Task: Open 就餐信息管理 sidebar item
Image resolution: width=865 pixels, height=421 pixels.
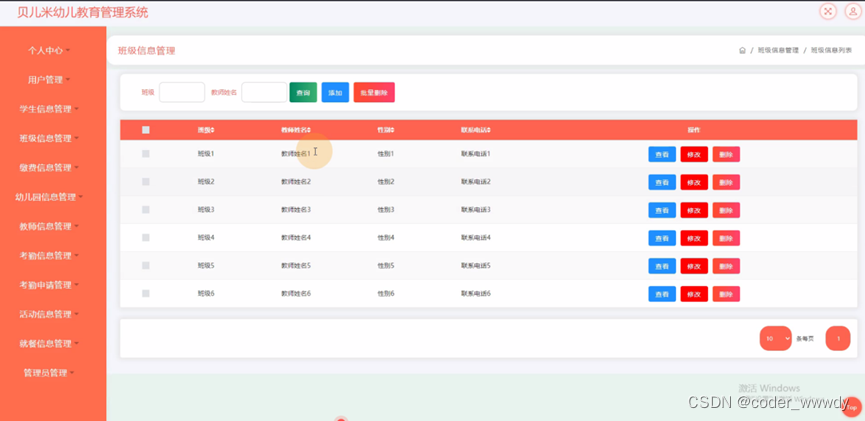Action: pos(49,343)
